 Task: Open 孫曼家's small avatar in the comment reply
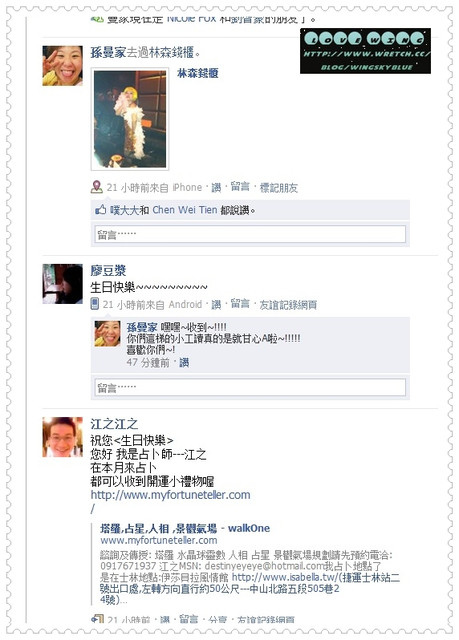[x=107, y=333]
